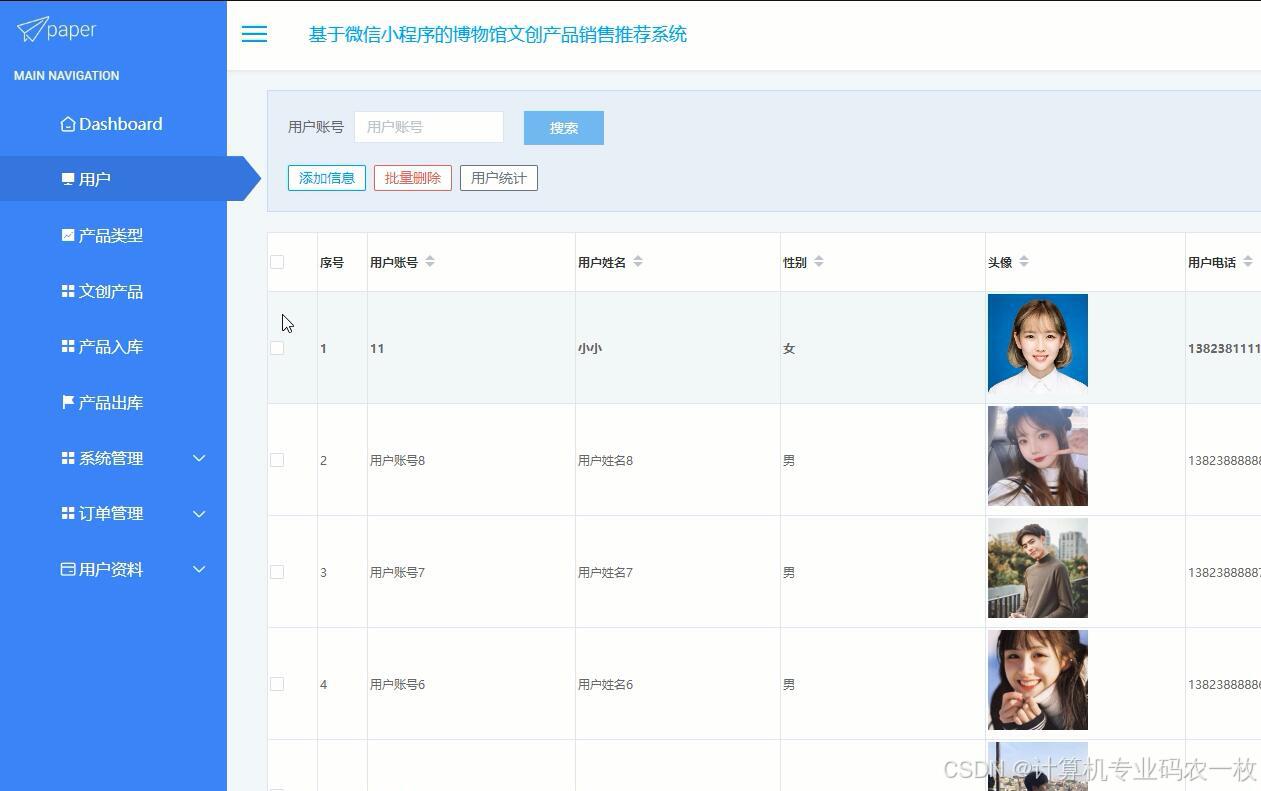This screenshot has width=1261, height=791.
Task: Focus the 用户账号 search input field
Action: click(429, 127)
